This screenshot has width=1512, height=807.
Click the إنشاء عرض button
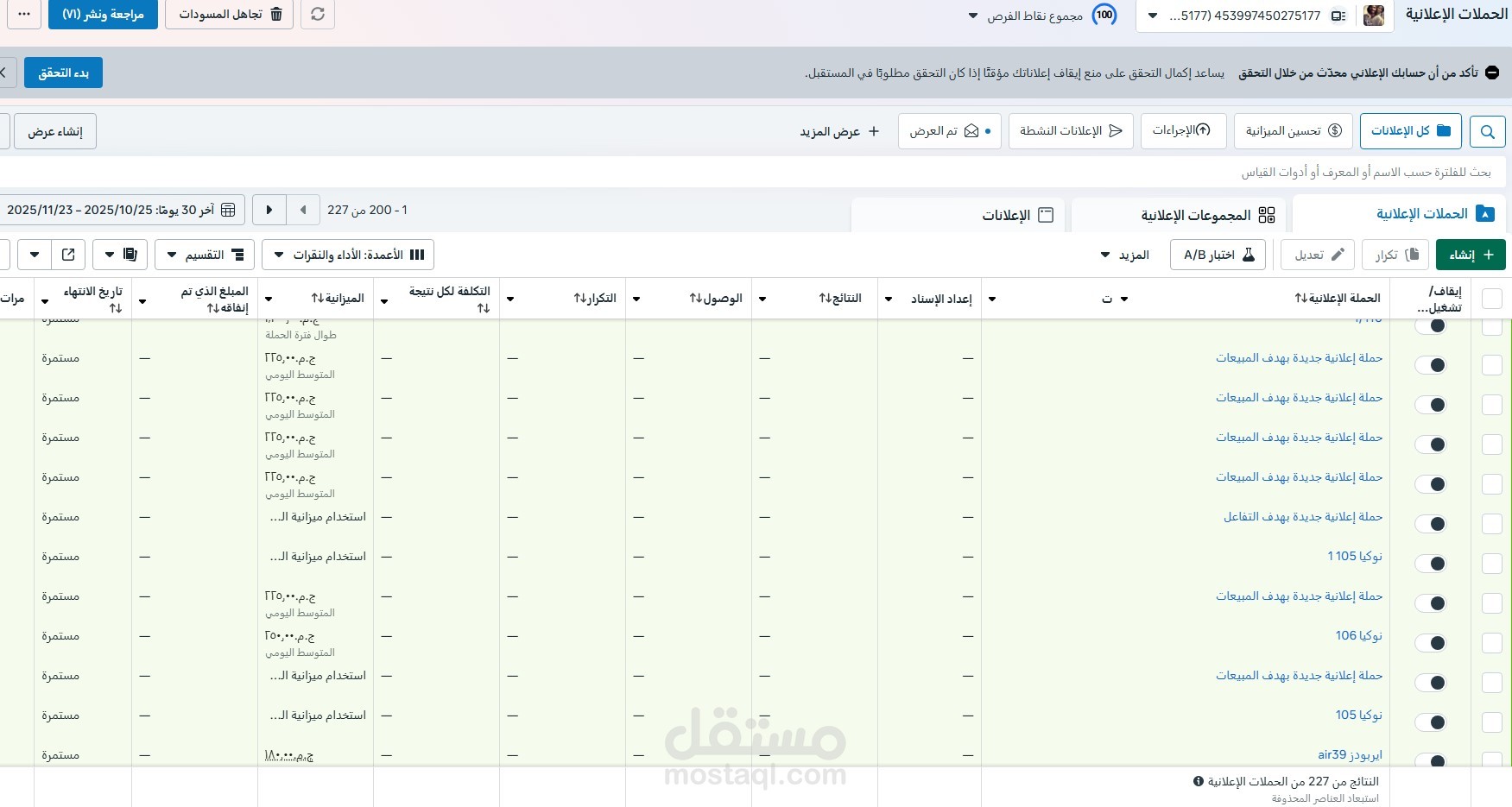[x=55, y=131]
